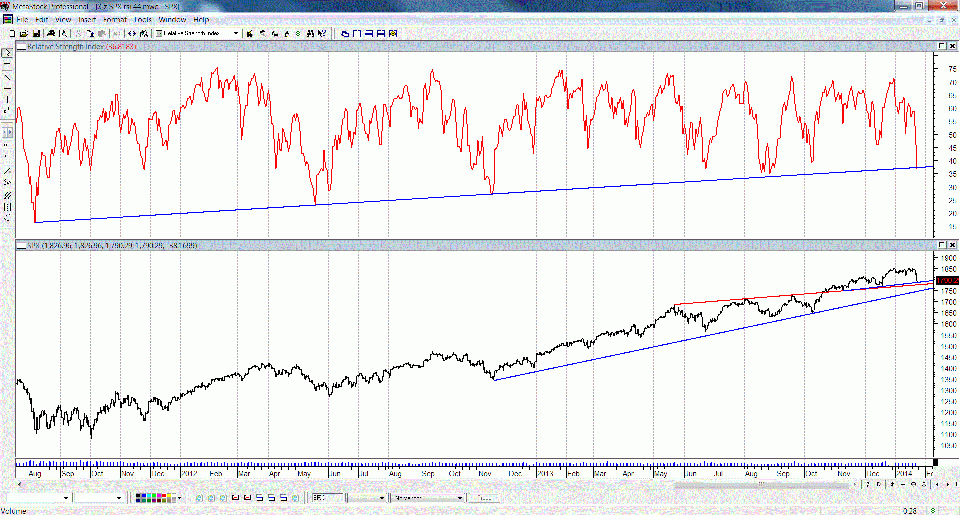Open the blank dropdown right of the bottom text field
Image resolution: width=960 pixels, height=516 pixels.
[367, 498]
